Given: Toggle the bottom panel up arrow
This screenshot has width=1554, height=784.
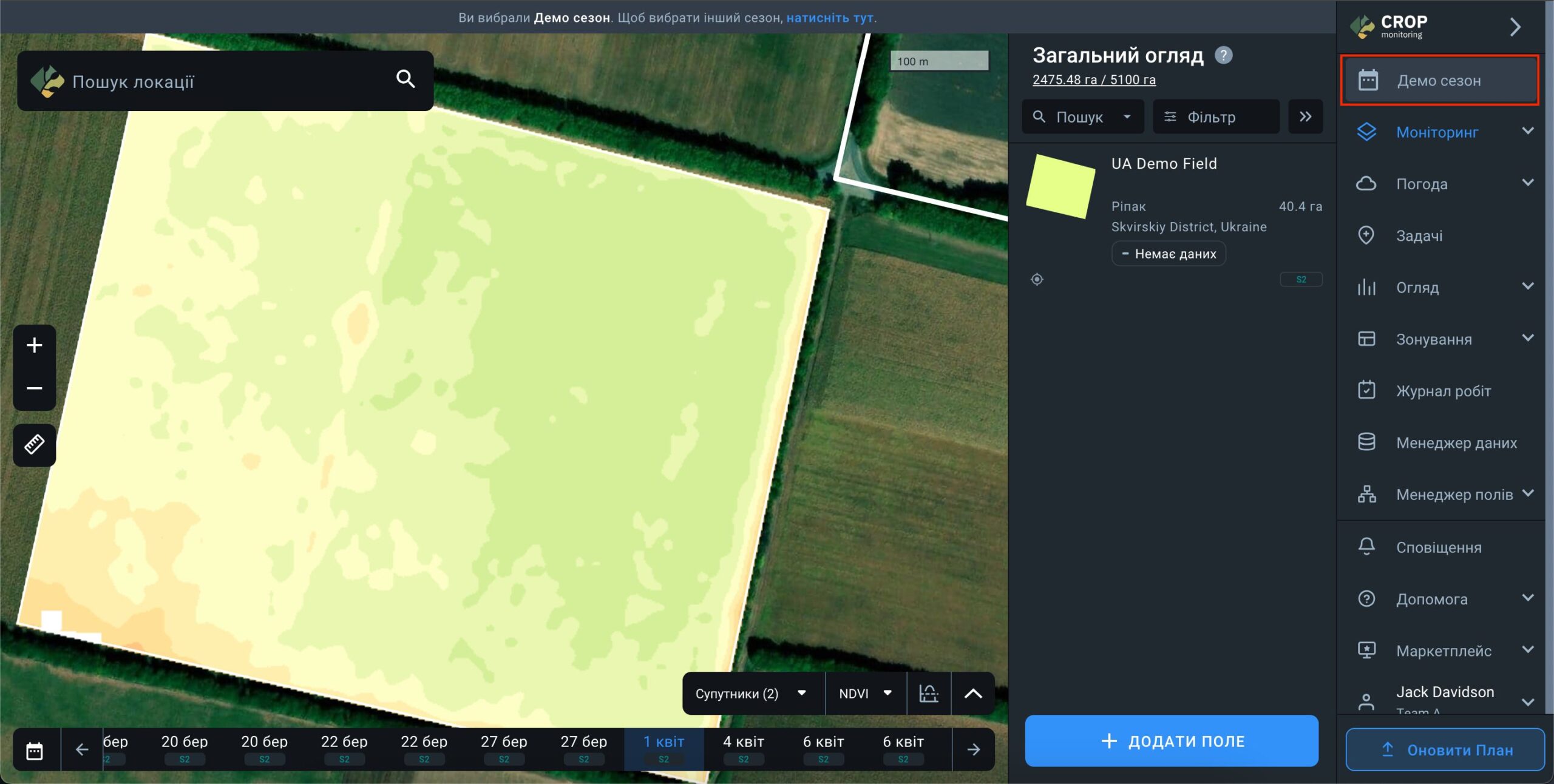Looking at the screenshot, I should pyautogui.click(x=973, y=693).
